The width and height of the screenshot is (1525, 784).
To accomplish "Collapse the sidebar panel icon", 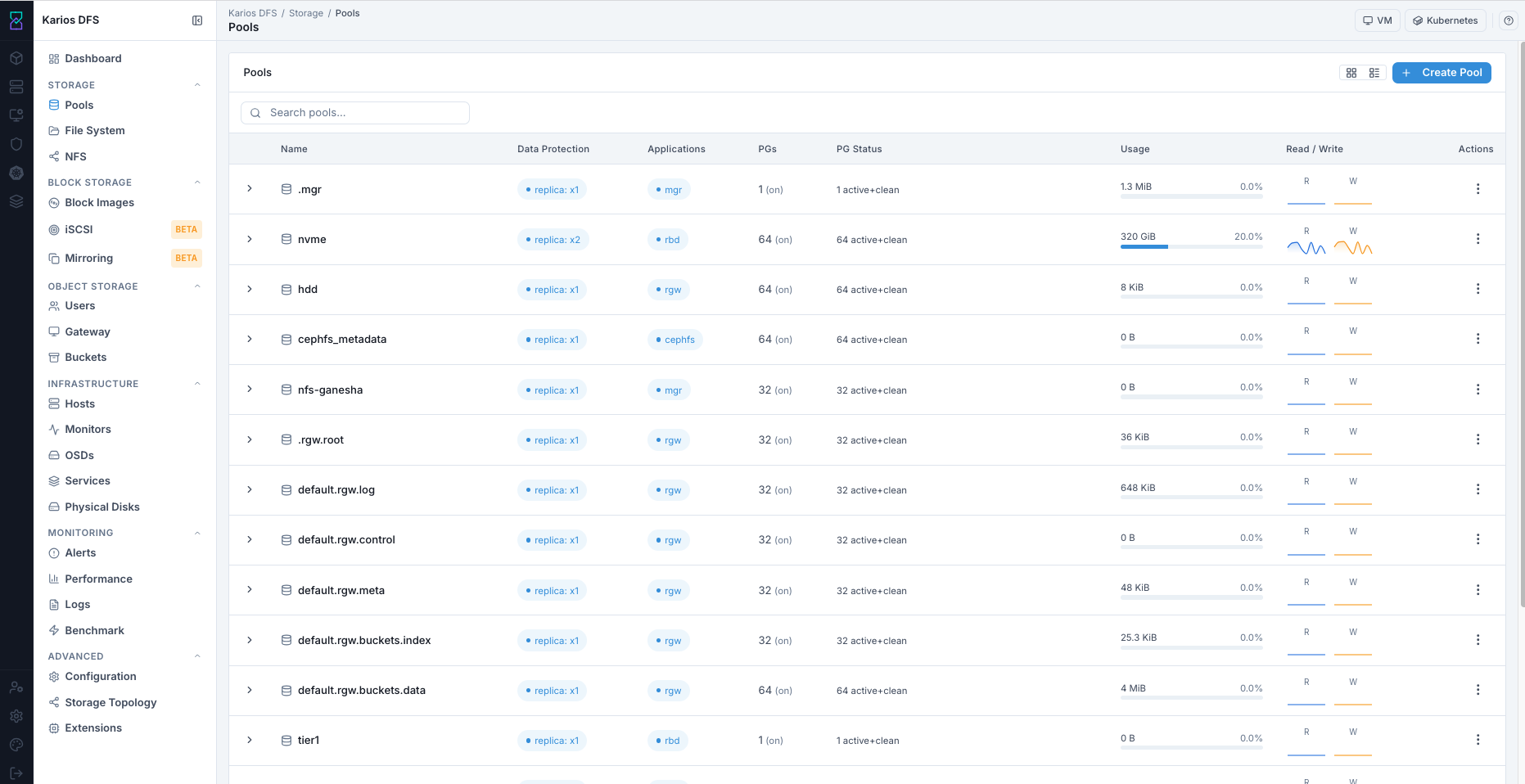I will (x=197, y=20).
